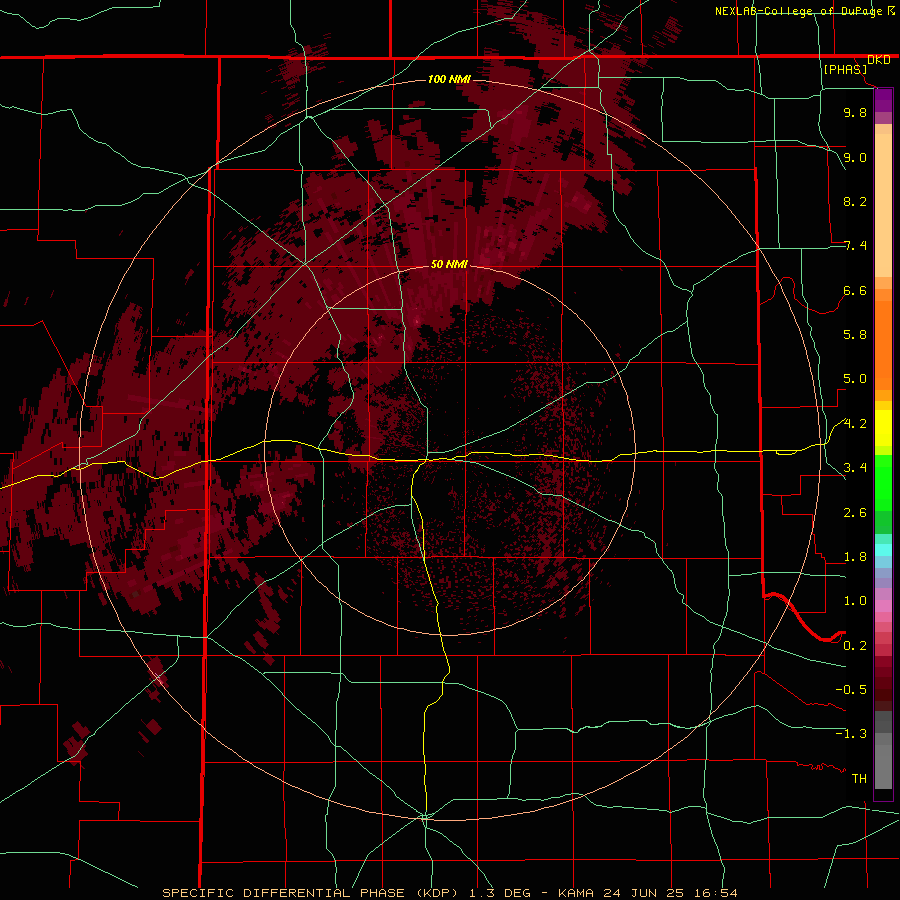Select the 9.8 scale value

tap(855, 112)
